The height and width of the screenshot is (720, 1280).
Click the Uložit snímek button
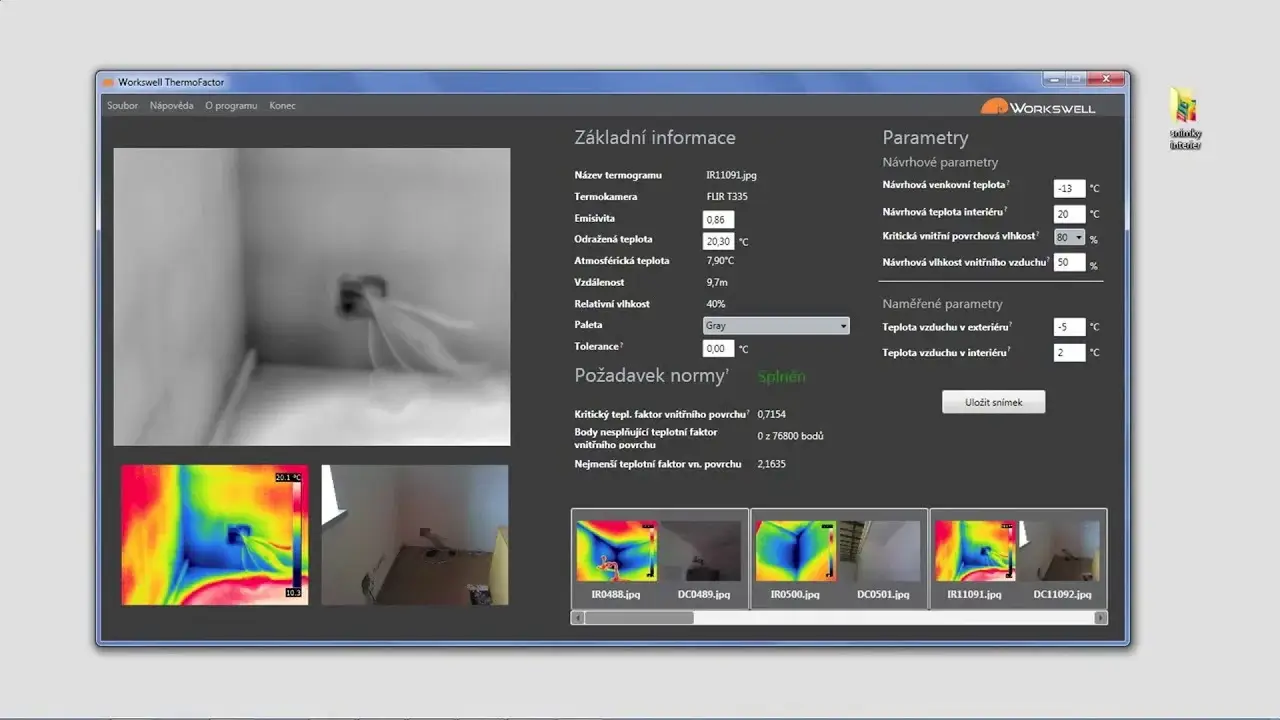click(993, 401)
